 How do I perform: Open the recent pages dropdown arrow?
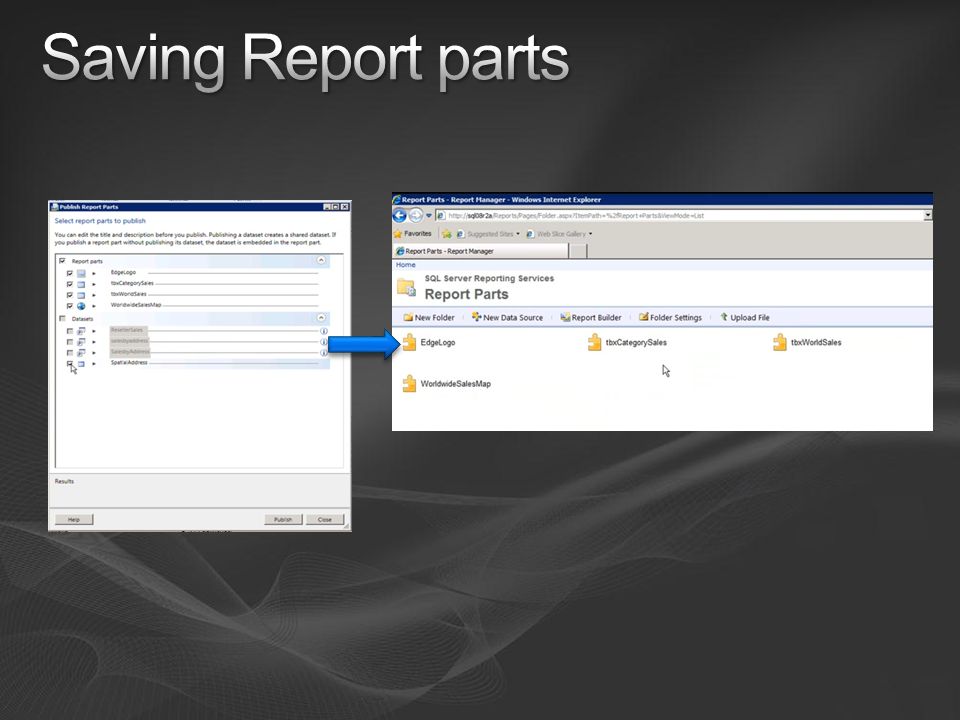[x=429, y=216]
